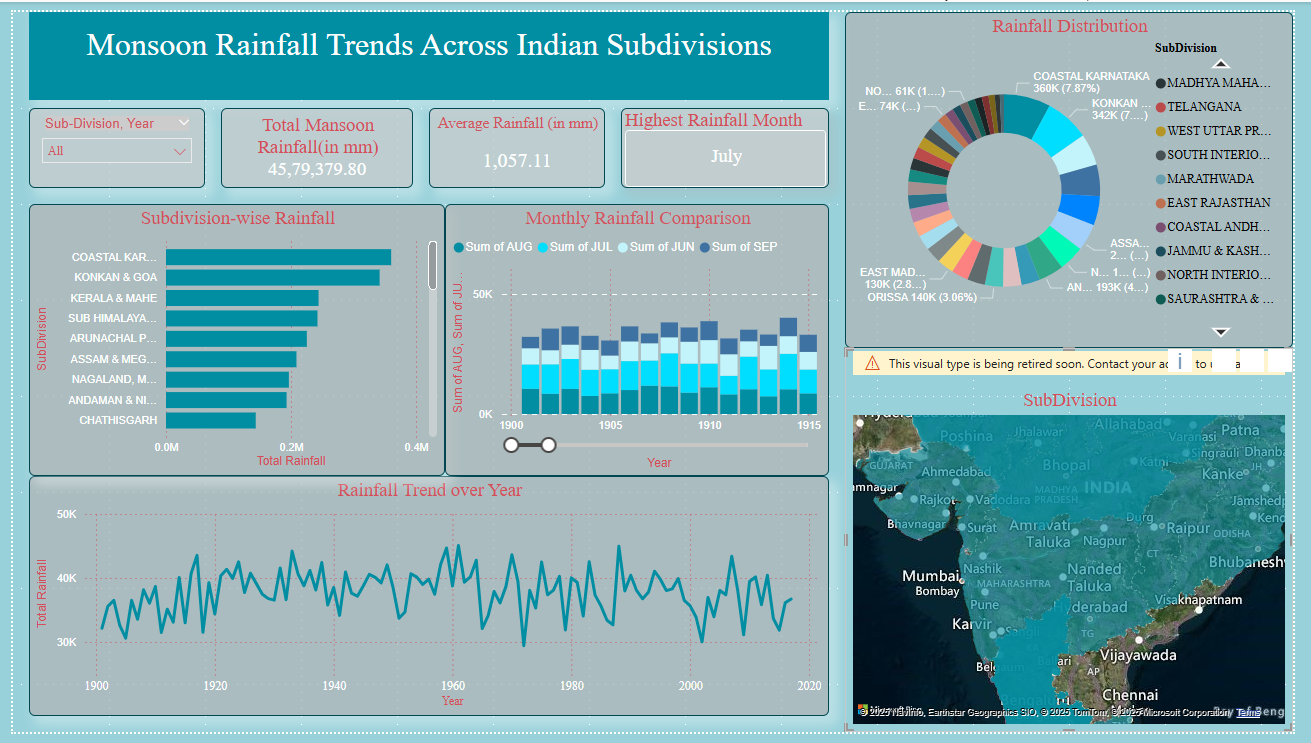Click the Subdivision-wise Rainfall vertical scrollbar
1311x743 pixels.
pos(432,265)
